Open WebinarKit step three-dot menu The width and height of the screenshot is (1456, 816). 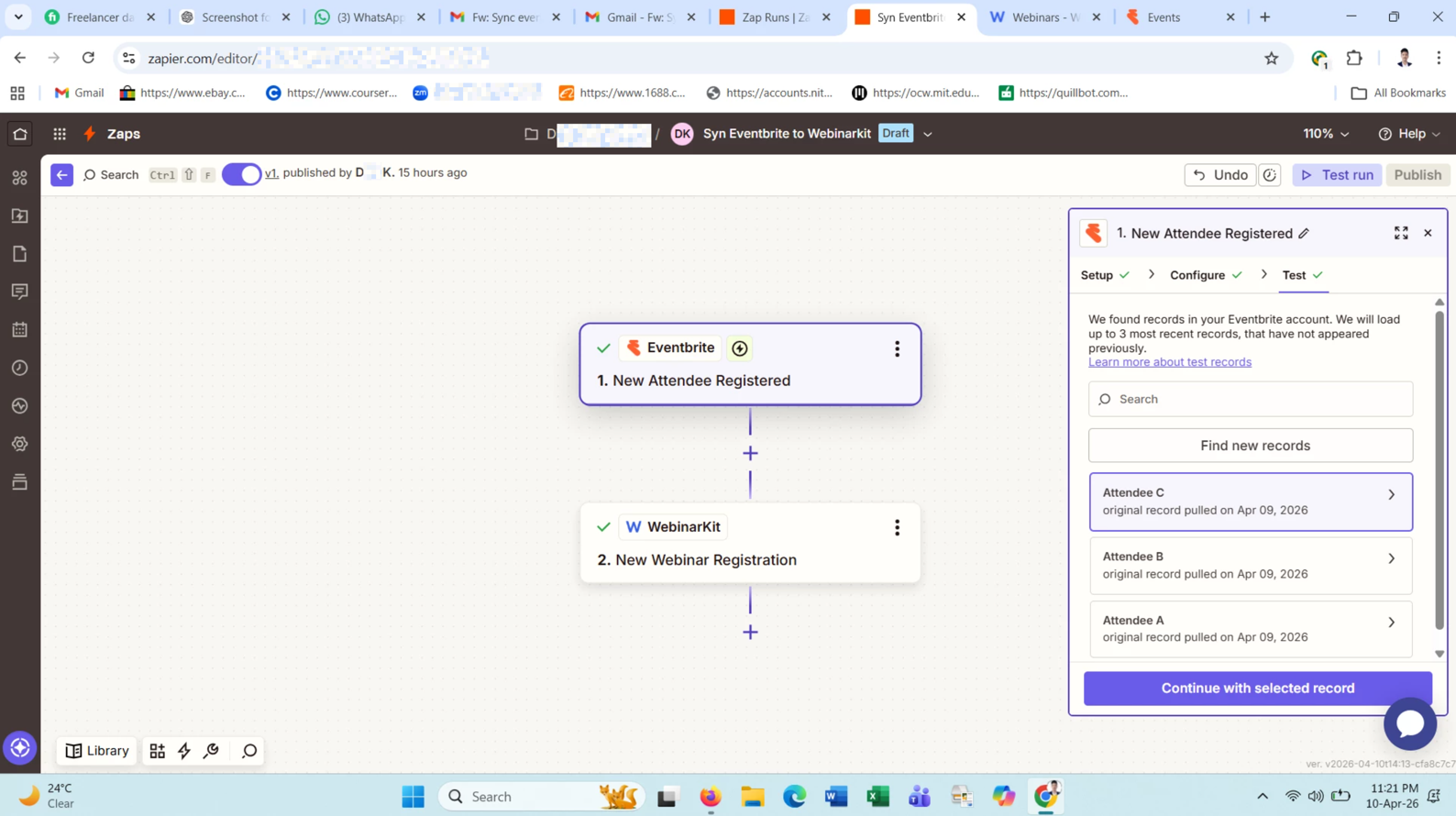point(897,527)
